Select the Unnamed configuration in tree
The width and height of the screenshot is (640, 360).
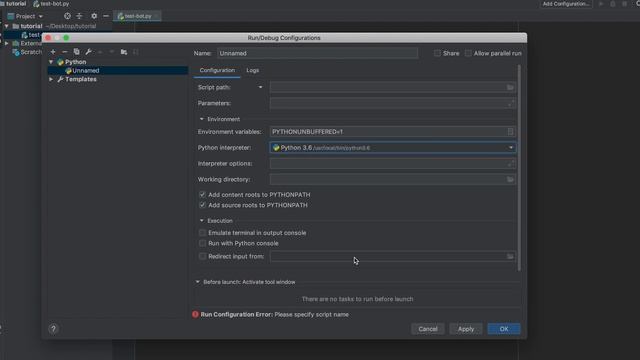tap(118, 71)
